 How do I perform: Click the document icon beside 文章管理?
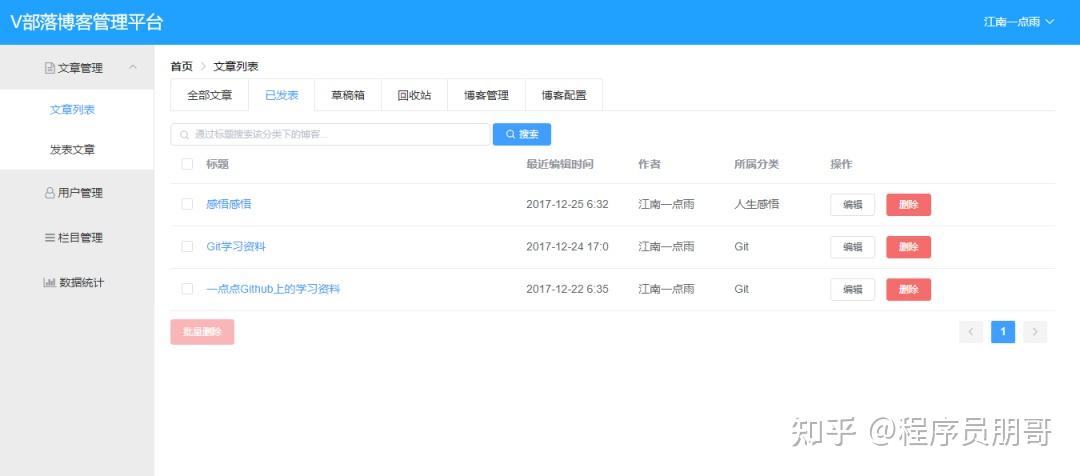(49, 68)
